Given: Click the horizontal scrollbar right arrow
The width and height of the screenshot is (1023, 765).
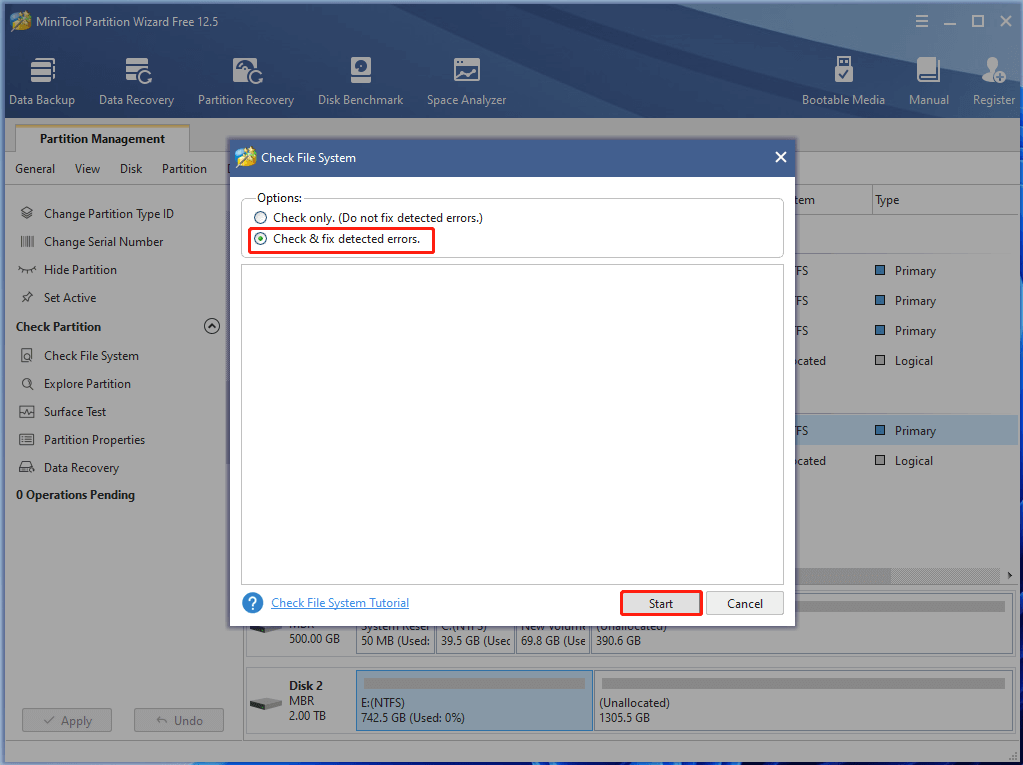Looking at the screenshot, I should point(1009,575).
